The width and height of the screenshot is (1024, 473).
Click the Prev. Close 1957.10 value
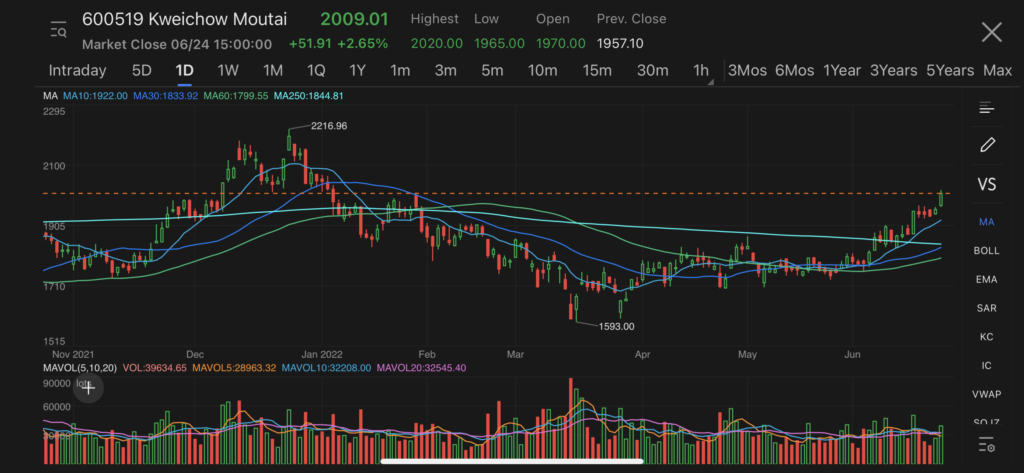pos(620,44)
